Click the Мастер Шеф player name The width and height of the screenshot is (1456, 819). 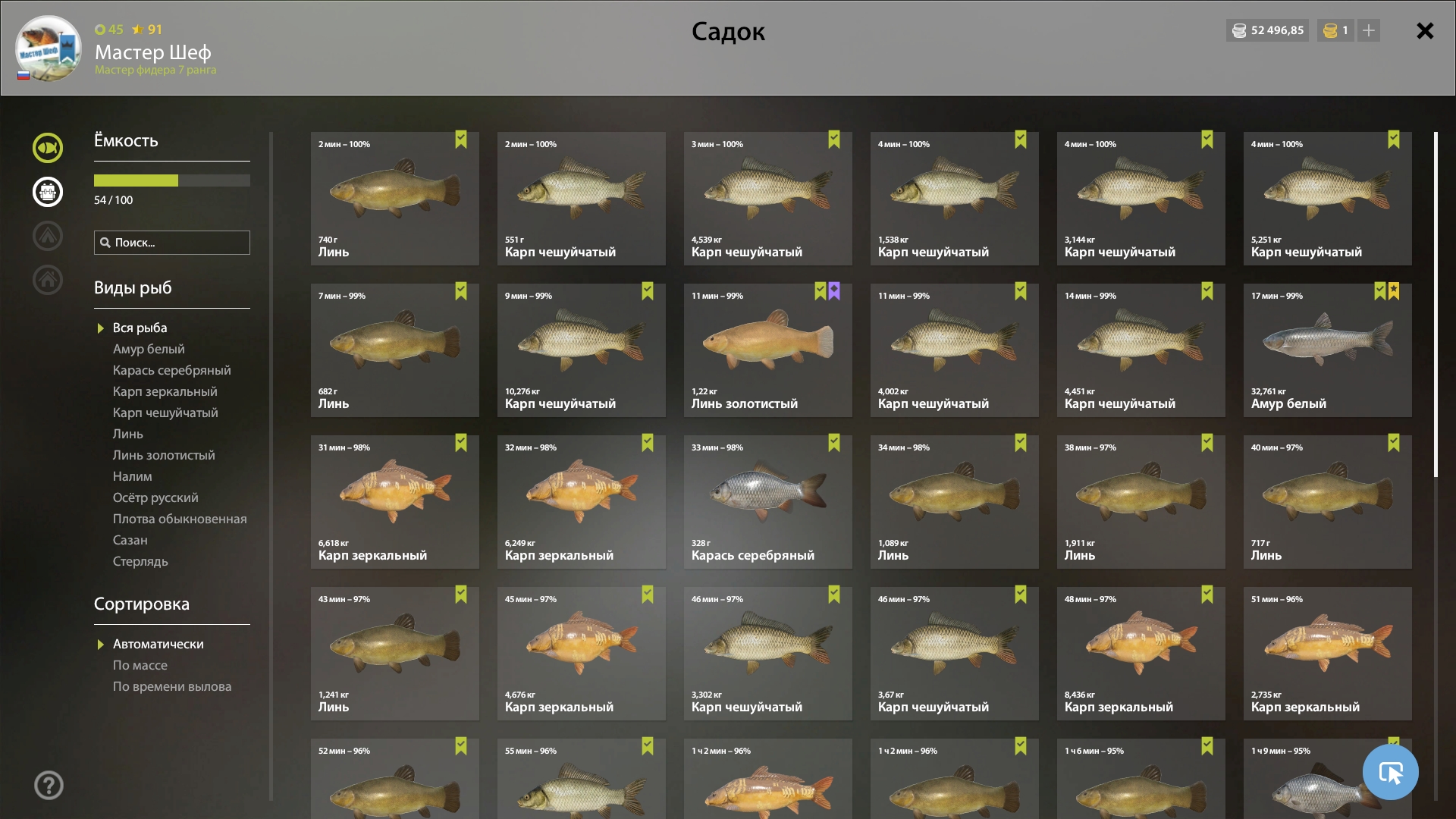pyautogui.click(x=153, y=52)
